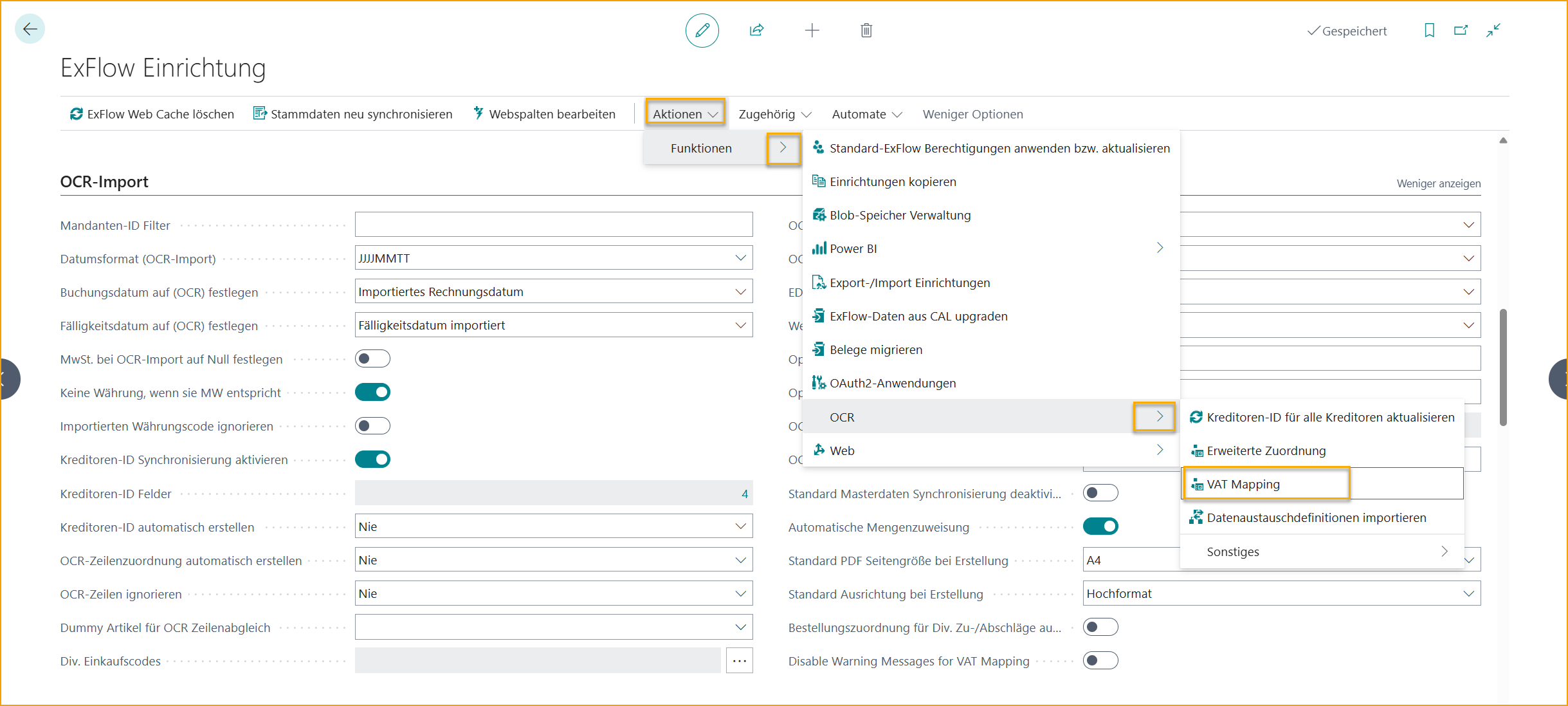Click the OCR-Import section heading

104,182
